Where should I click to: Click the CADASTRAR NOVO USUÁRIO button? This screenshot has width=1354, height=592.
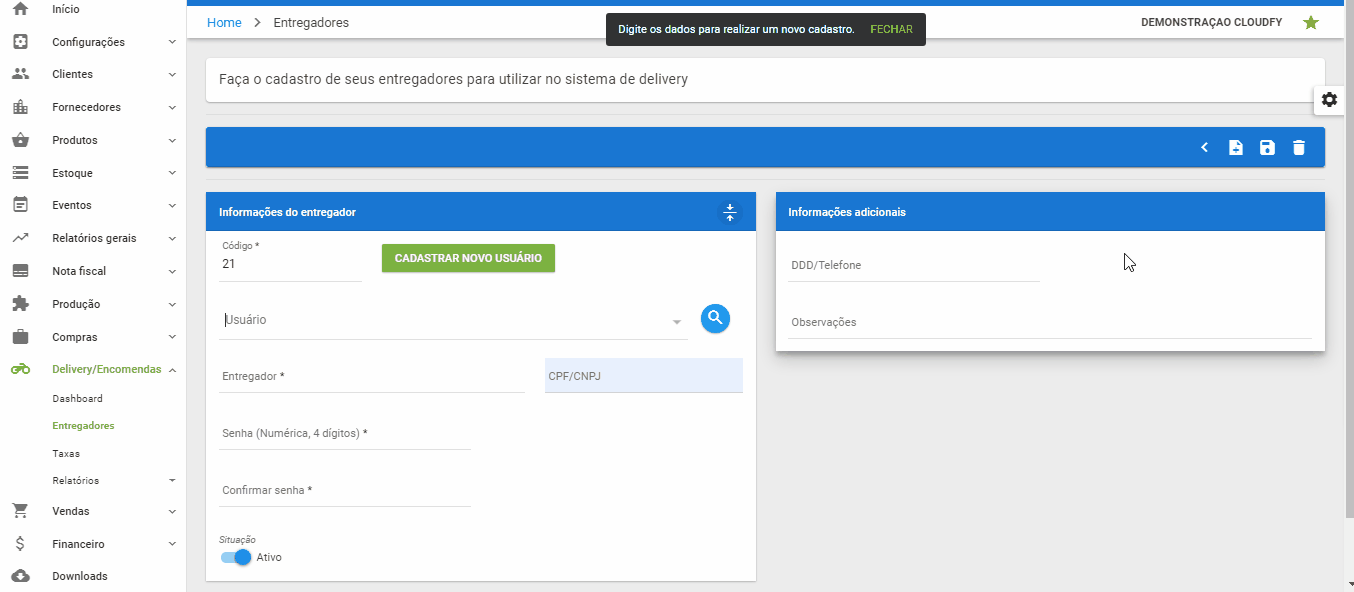tap(468, 258)
